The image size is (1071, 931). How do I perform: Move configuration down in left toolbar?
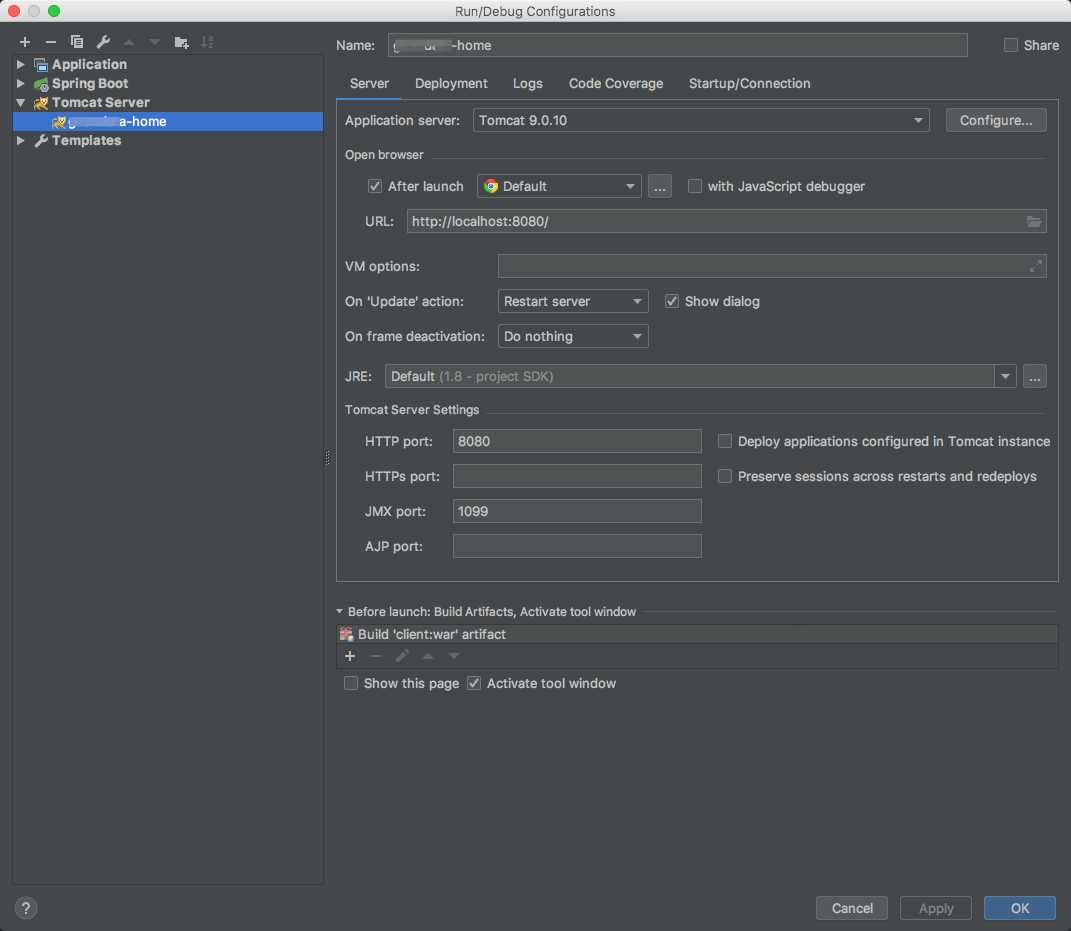click(x=154, y=42)
